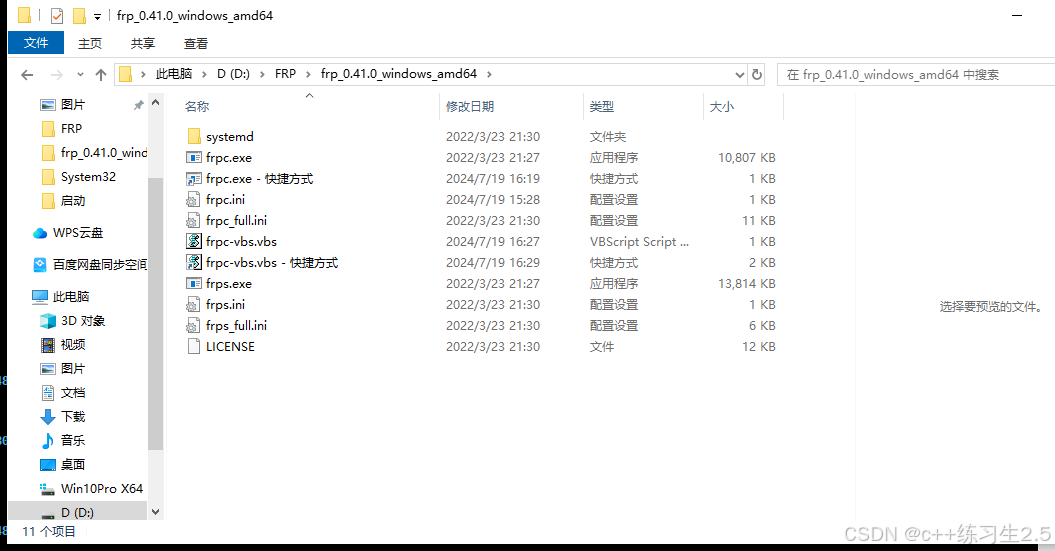Switch to the 主页 ribbon tab

[89, 43]
